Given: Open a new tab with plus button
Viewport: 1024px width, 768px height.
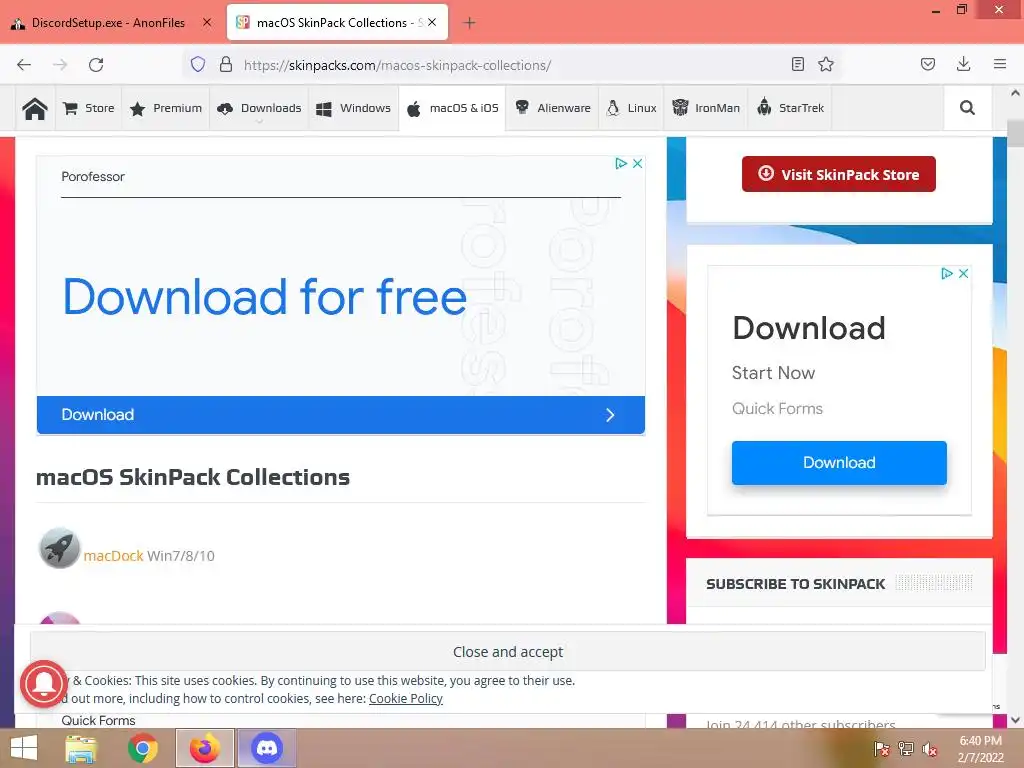Looking at the screenshot, I should [x=469, y=23].
